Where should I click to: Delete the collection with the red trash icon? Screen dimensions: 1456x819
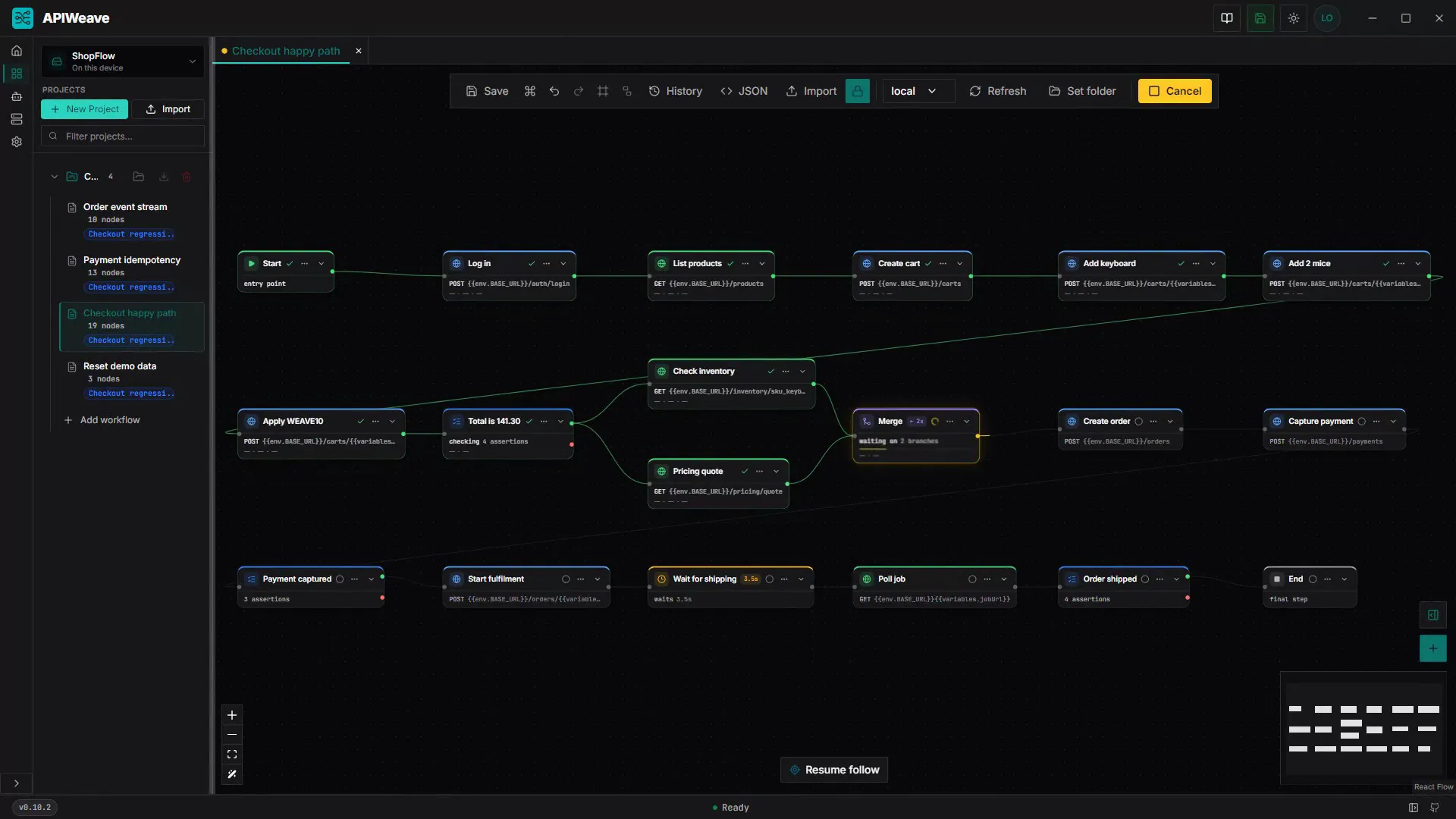pos(187,177)
